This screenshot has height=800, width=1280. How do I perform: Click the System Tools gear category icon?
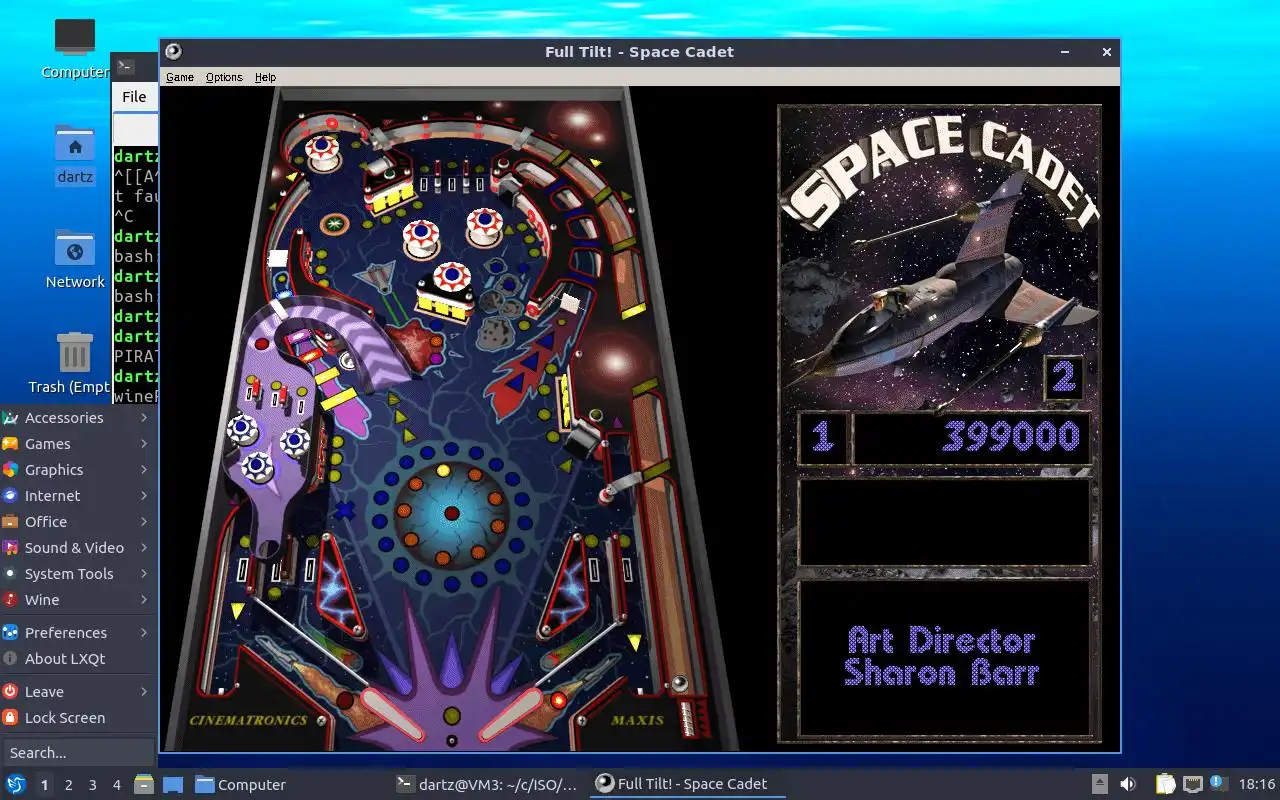10,574
